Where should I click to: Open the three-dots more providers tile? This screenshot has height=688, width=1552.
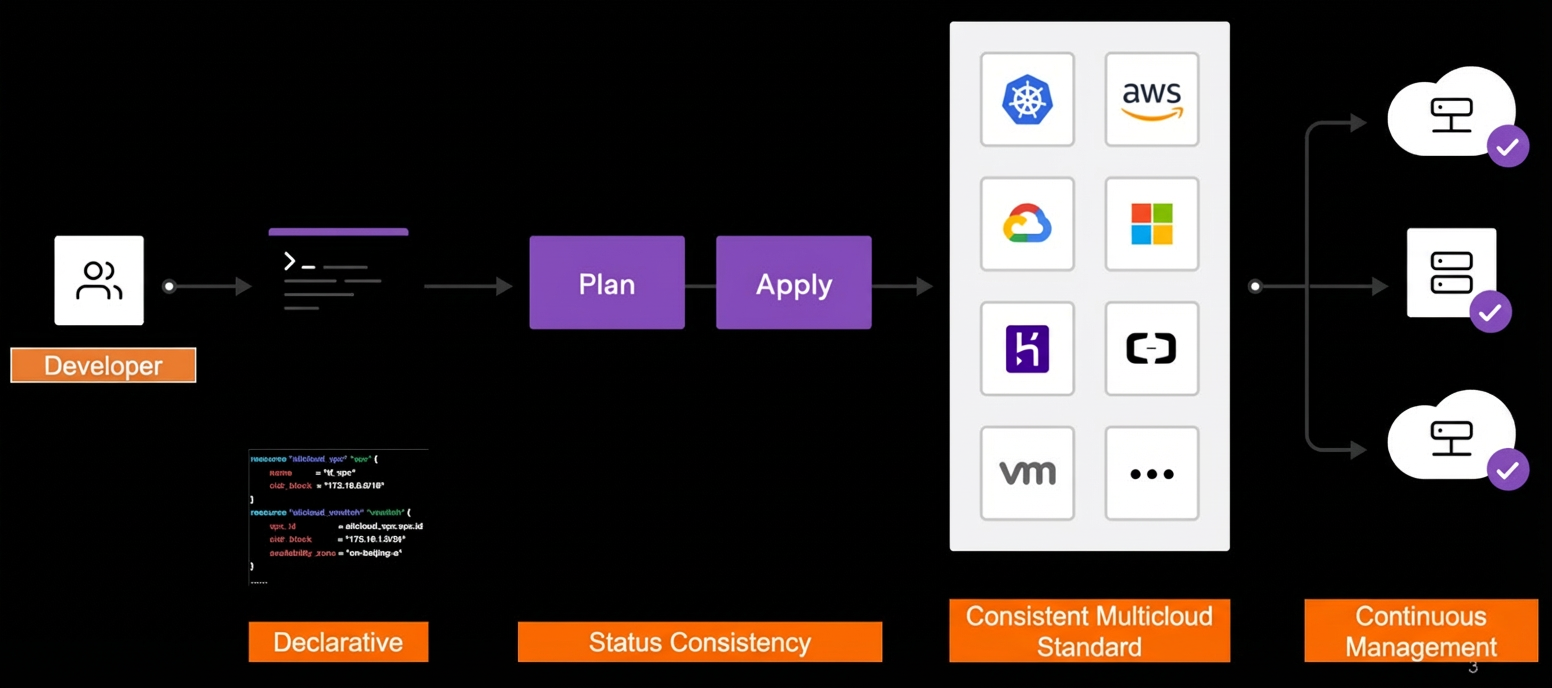click(x=1152, y=473)
